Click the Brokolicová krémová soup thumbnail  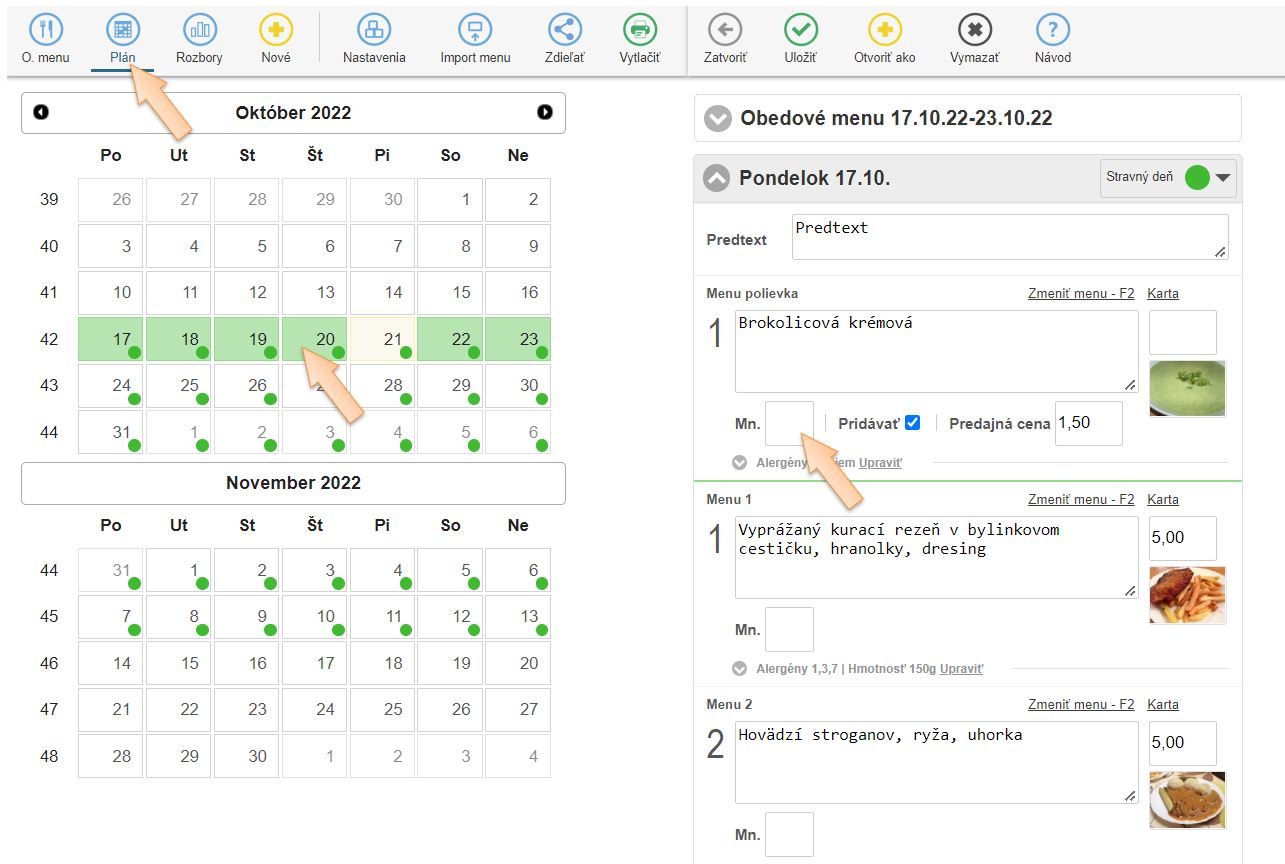1187,389
